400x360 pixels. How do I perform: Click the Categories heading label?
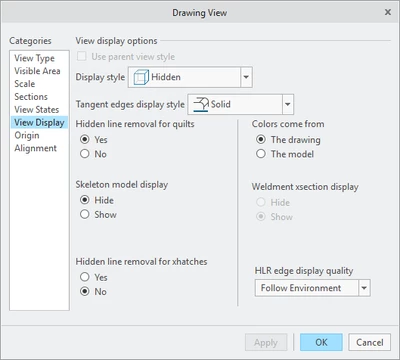30,41
